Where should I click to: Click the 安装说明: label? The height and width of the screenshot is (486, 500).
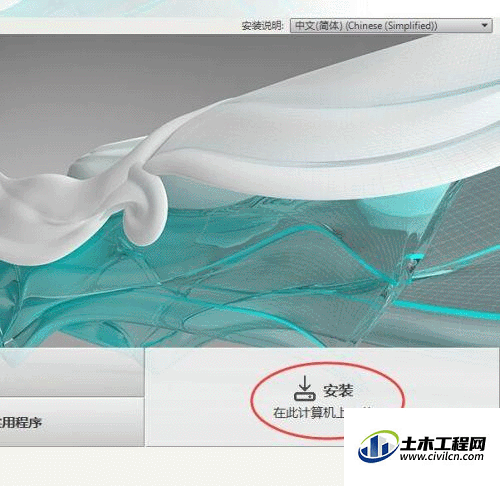tap(263, 26)
